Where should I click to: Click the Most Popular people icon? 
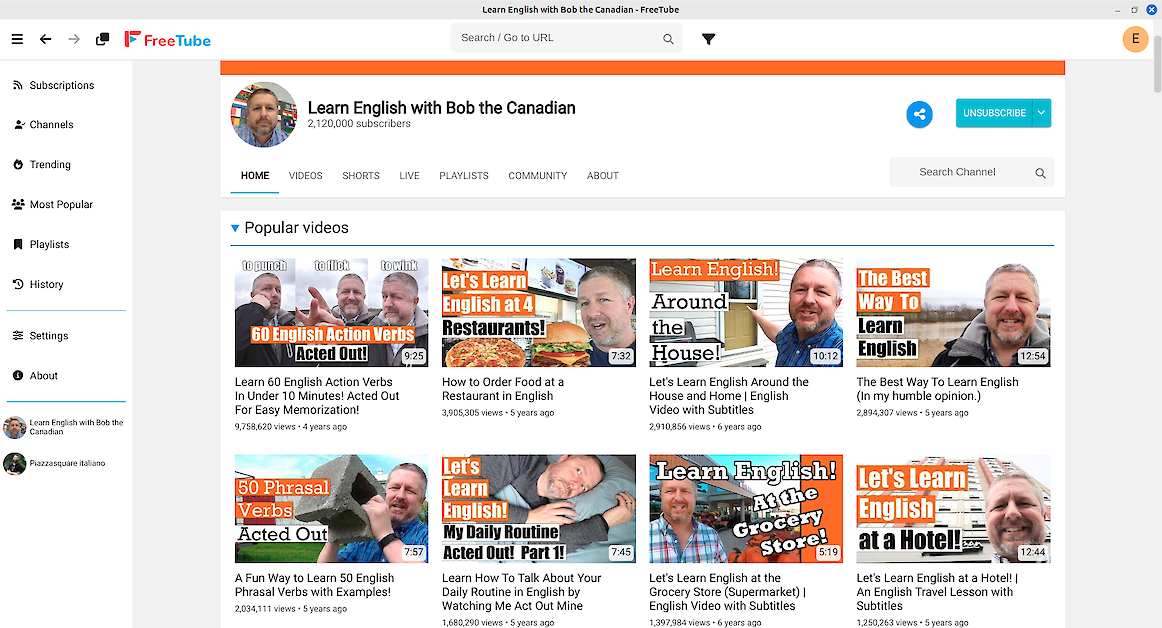[x=19, y=205]
